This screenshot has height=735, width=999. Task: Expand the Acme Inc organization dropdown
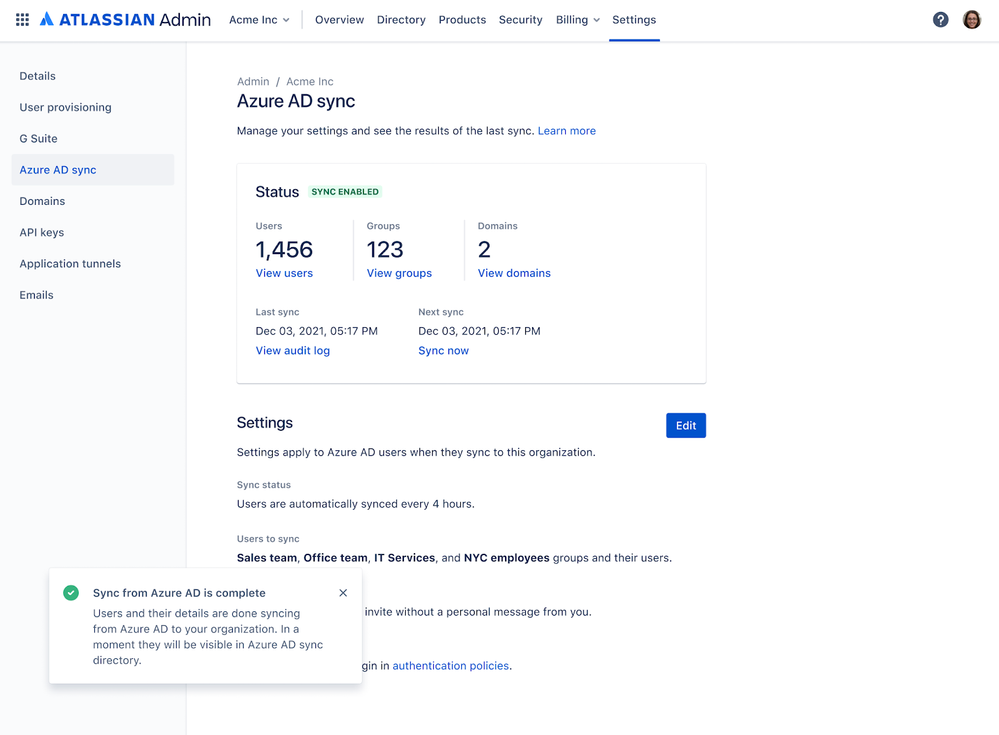click(x=259, y=20)
